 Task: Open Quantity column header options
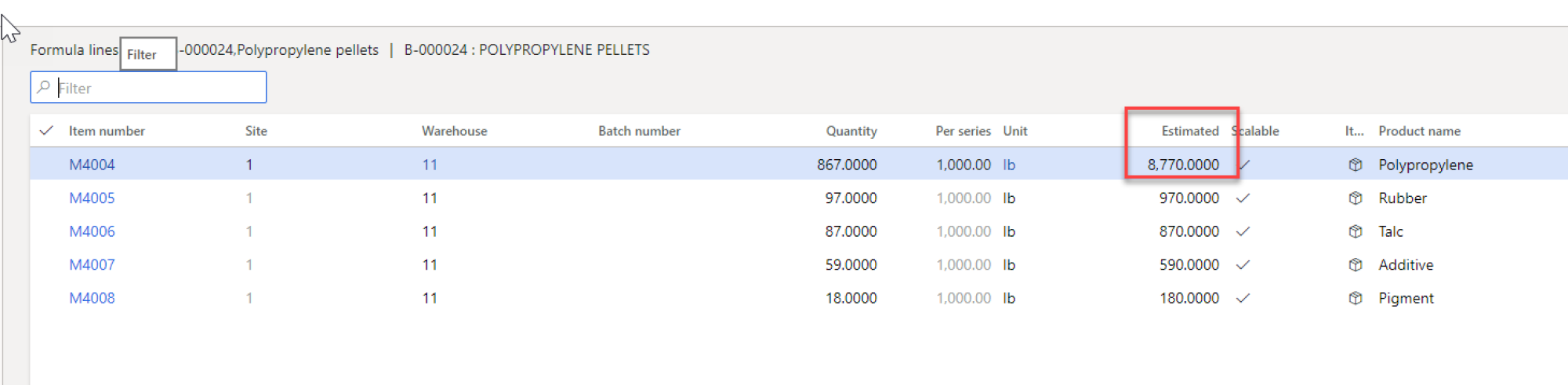[x=851, y=131]
